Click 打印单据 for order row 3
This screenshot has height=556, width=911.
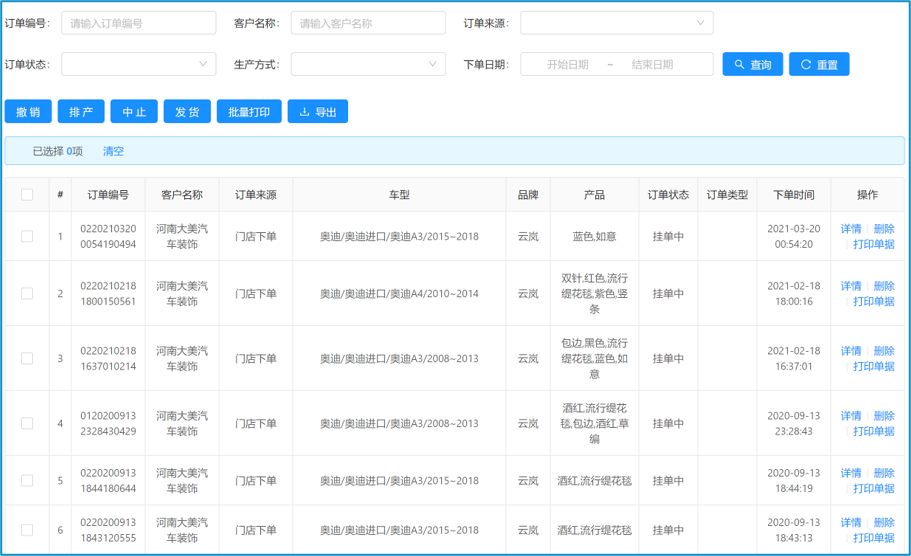pyautogui.click(x=873, y=367)
